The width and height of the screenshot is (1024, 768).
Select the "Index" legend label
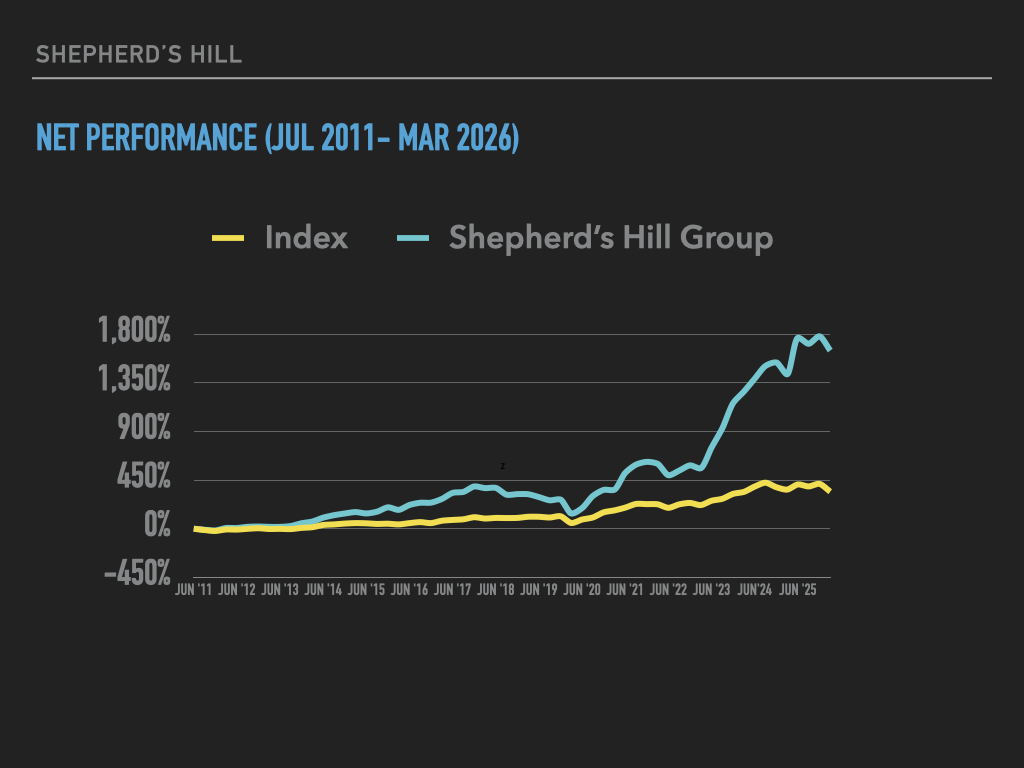click(306, 238)
